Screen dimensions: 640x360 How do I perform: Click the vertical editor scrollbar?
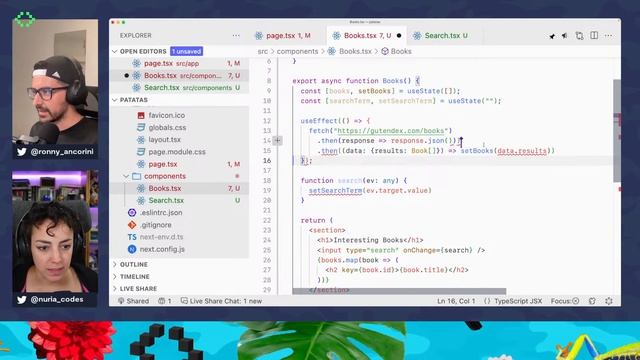point(617,131)
